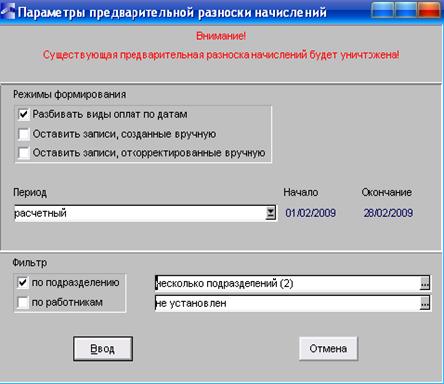
Task: Click the end date 28/02/2009
Action: click(x=388, y=213)
